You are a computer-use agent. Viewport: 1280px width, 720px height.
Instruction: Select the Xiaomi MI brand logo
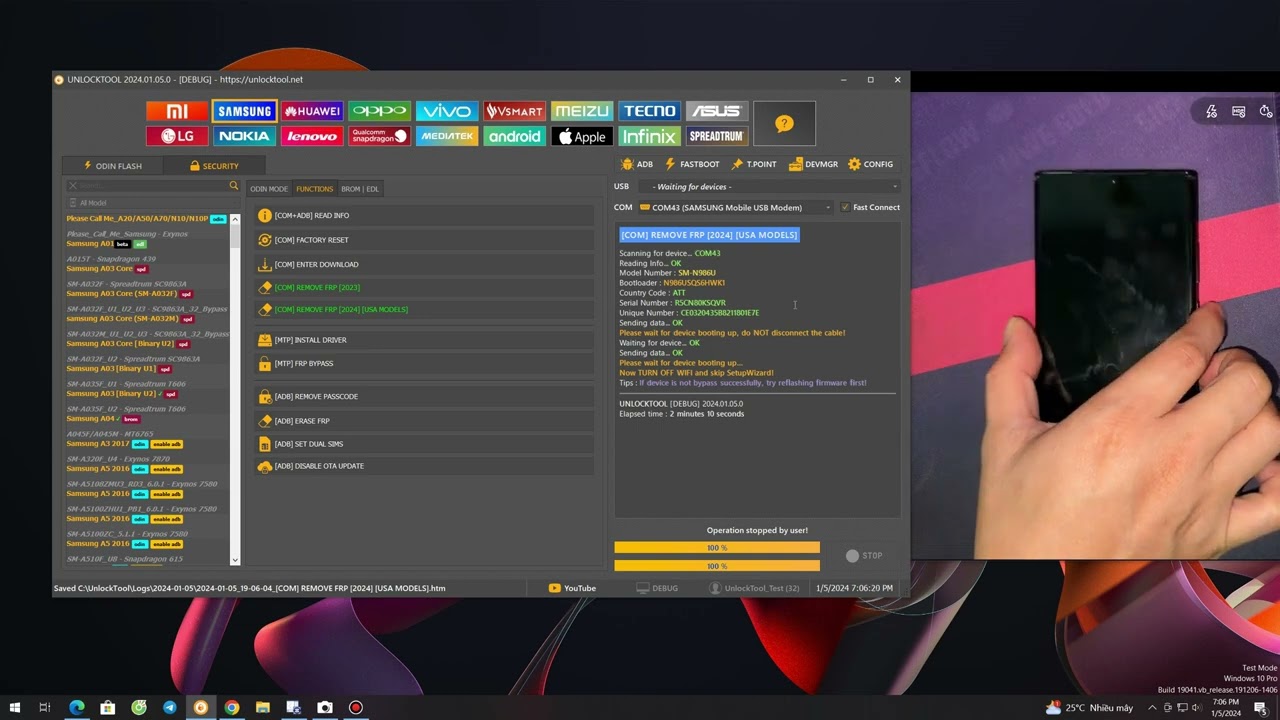coord(177,111)
